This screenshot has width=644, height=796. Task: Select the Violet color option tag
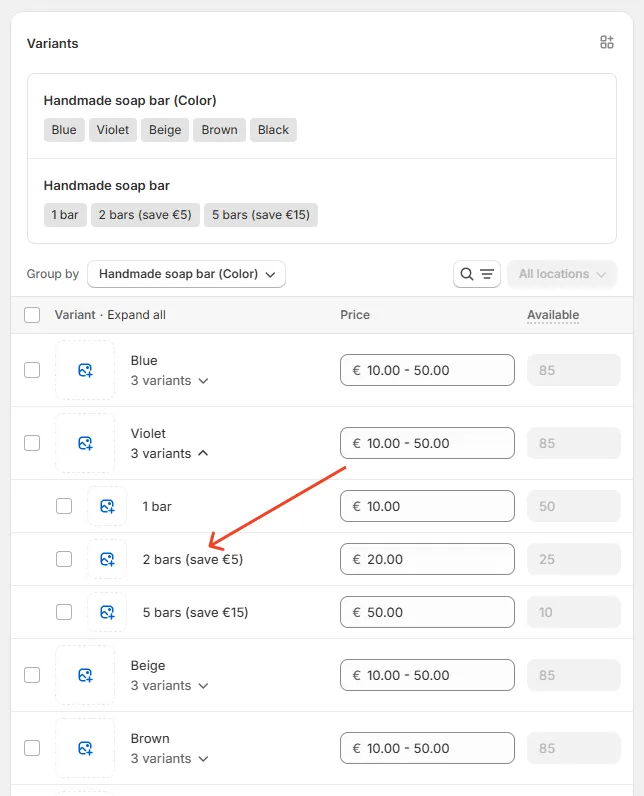pyautogui.click(x=113, y=130)
